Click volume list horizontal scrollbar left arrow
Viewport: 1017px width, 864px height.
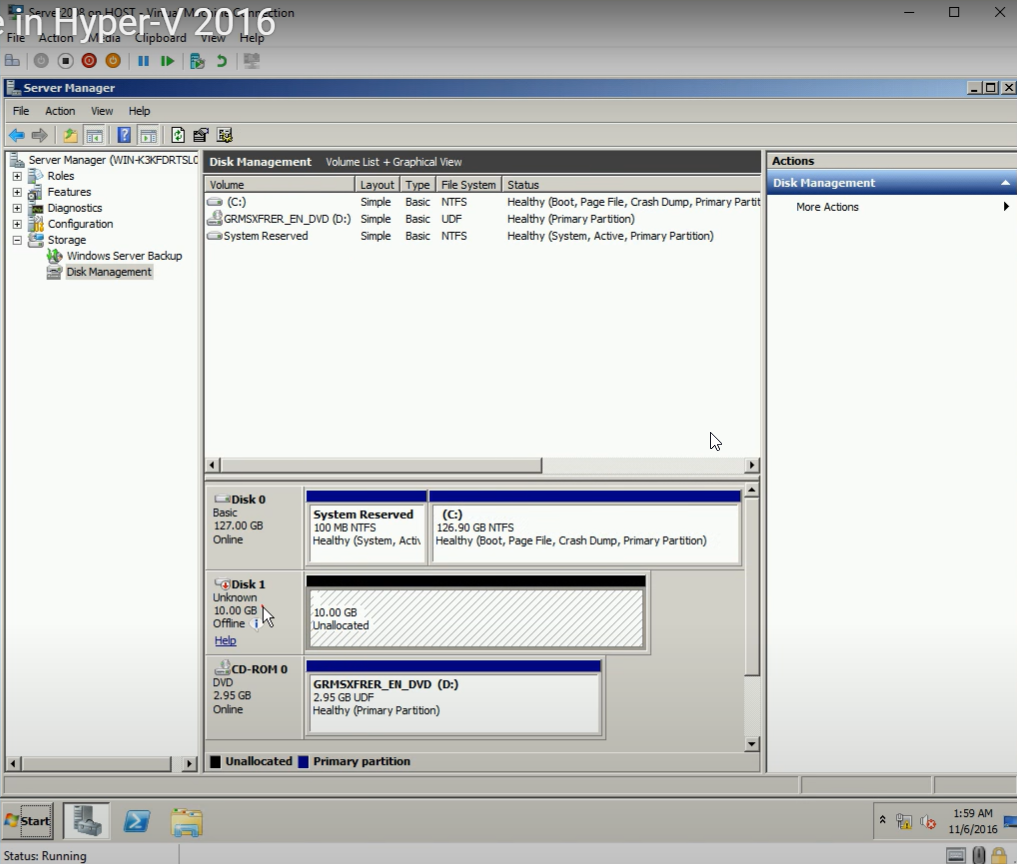(212, 465)
